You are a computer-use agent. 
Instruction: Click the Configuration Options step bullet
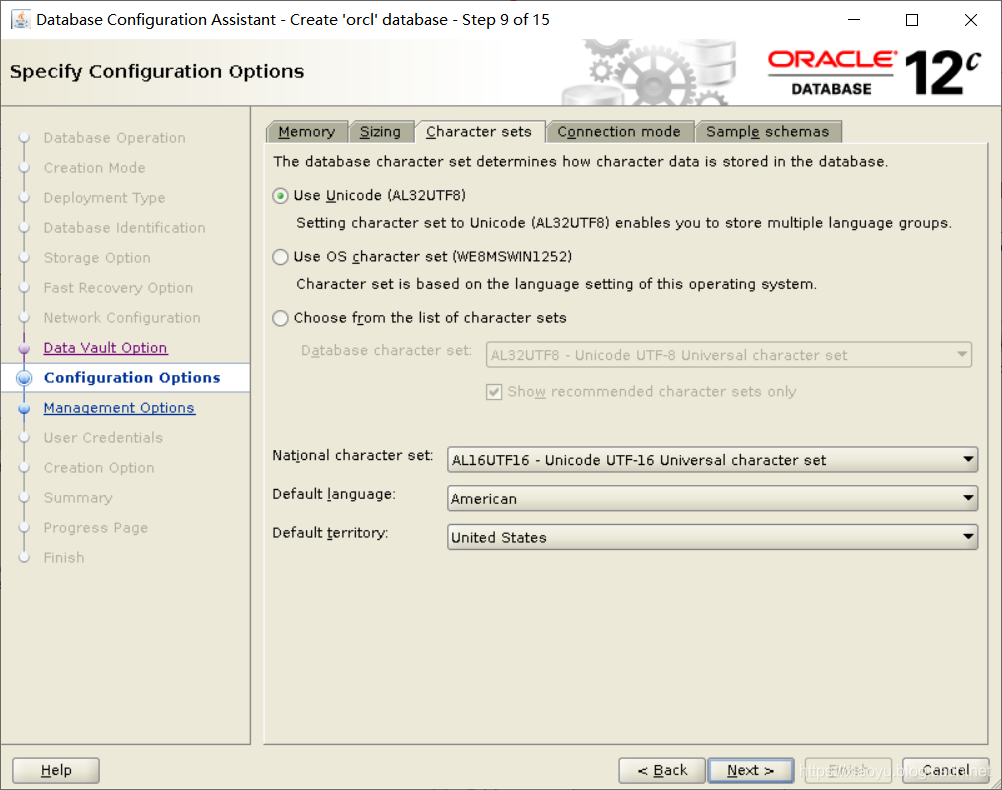click(x=24, y=378)
